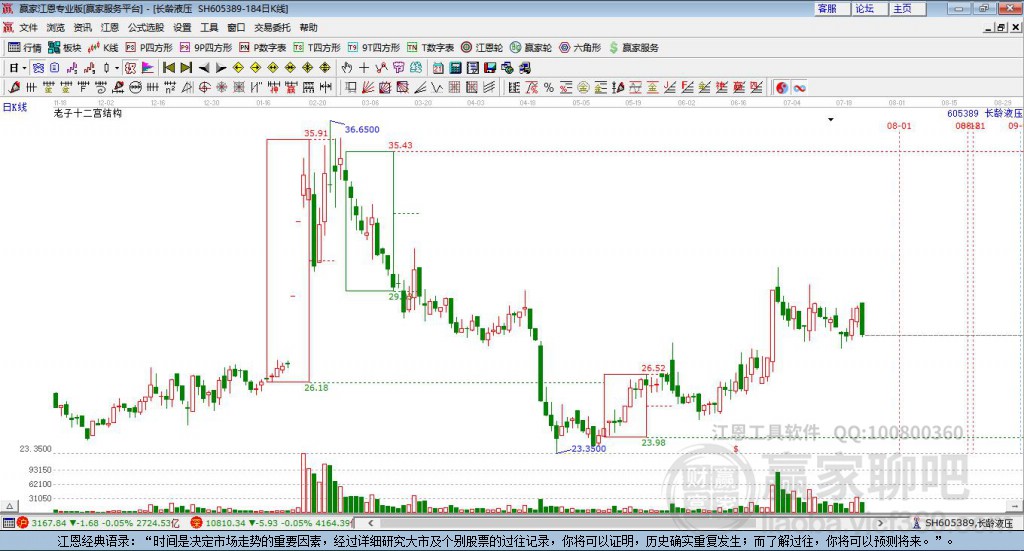Screen dimensions: 1024x551
Task: Toggle the yin-yang icon
Action: [x=782, y=87]
